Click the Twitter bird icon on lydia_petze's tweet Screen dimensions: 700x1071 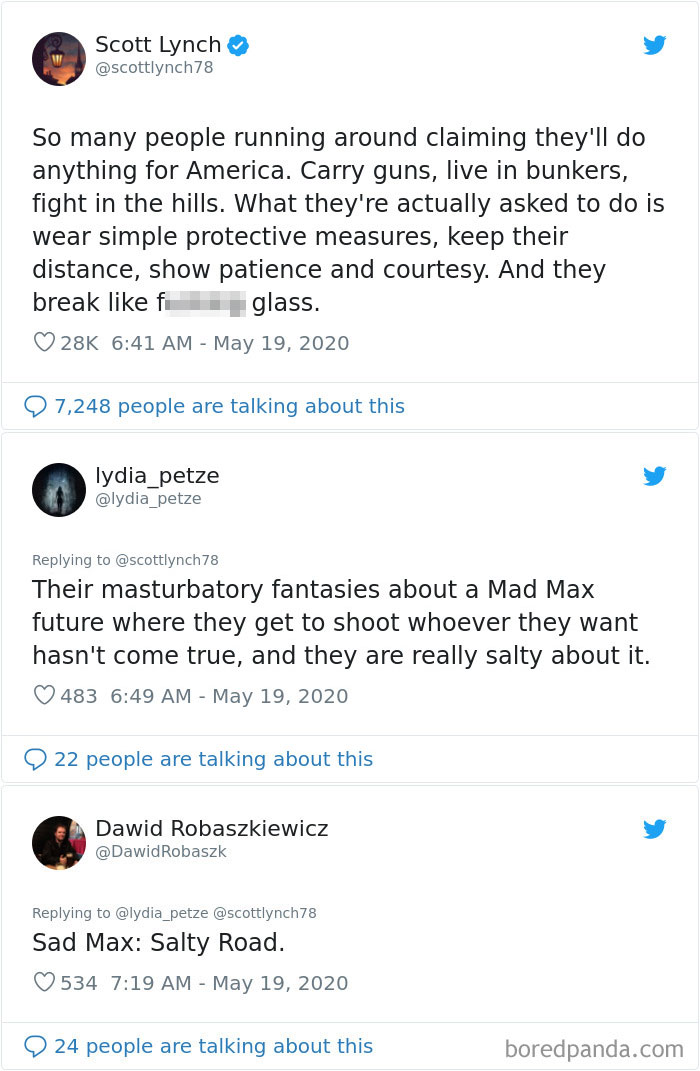(655, 476)
